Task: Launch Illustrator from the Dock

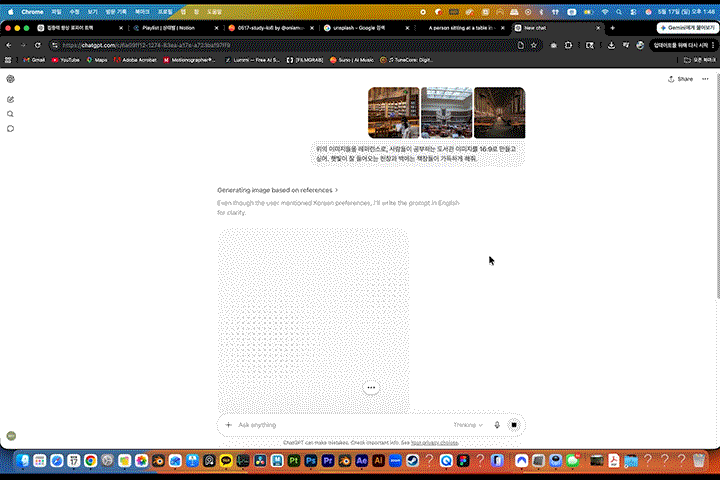Action: coord(378,461)
